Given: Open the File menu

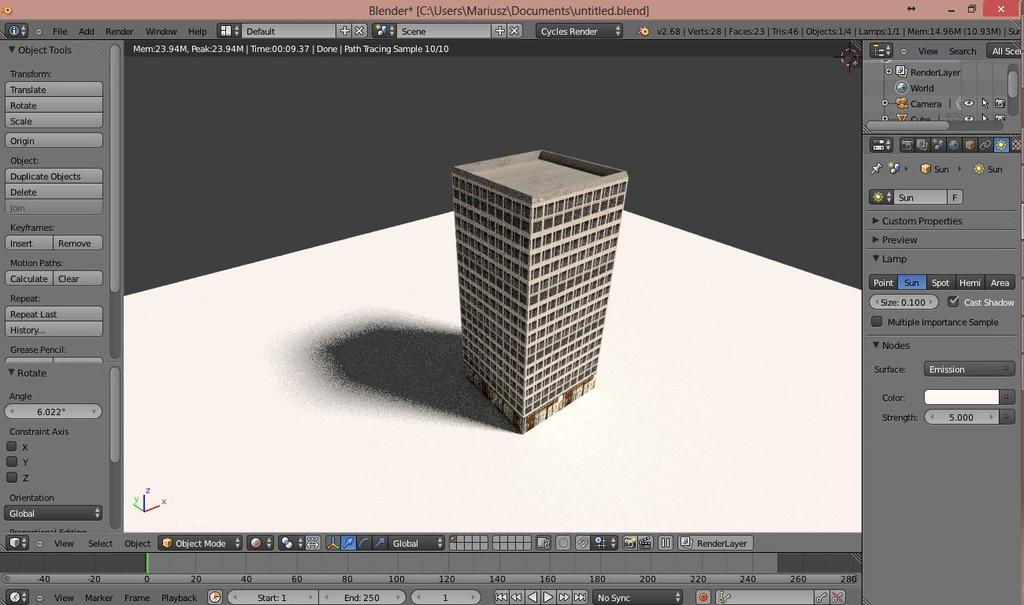Looking at the screenshot, I should coord(59,31).
